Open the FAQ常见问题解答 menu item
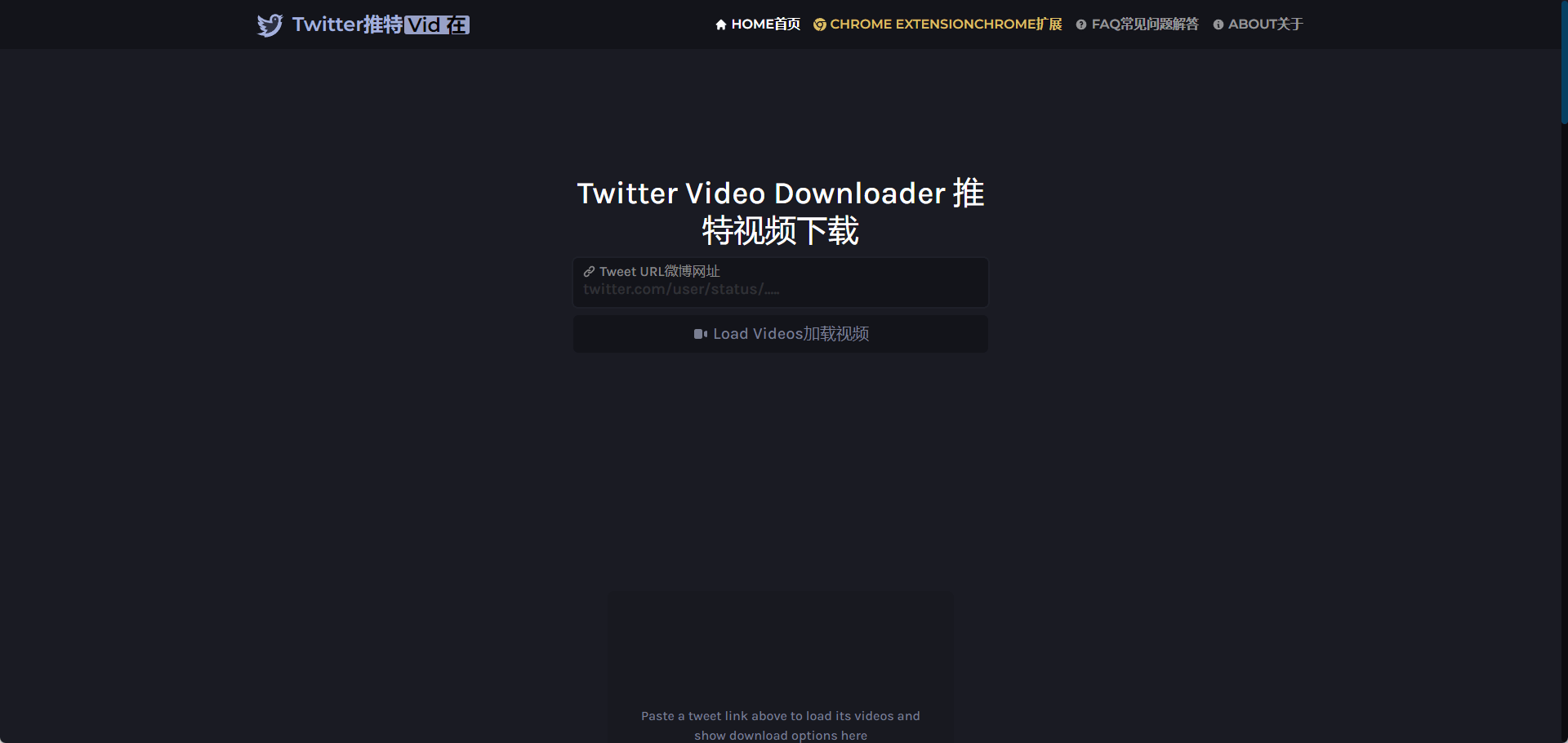 click(1137, 24)
